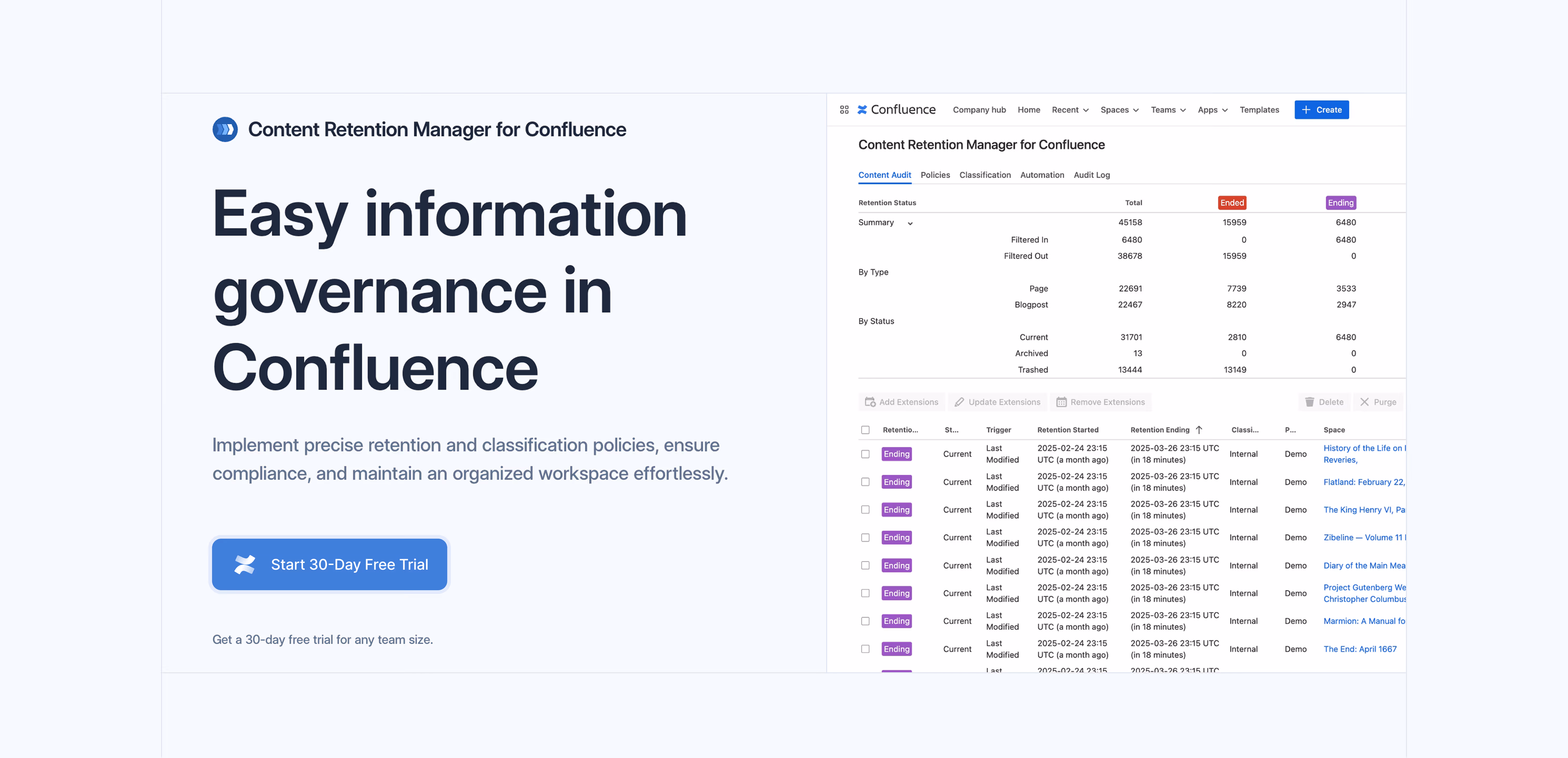Screen dimensions: 1568x758
Task: Click the Trashed total value 13444
Action: point(1130,370)
